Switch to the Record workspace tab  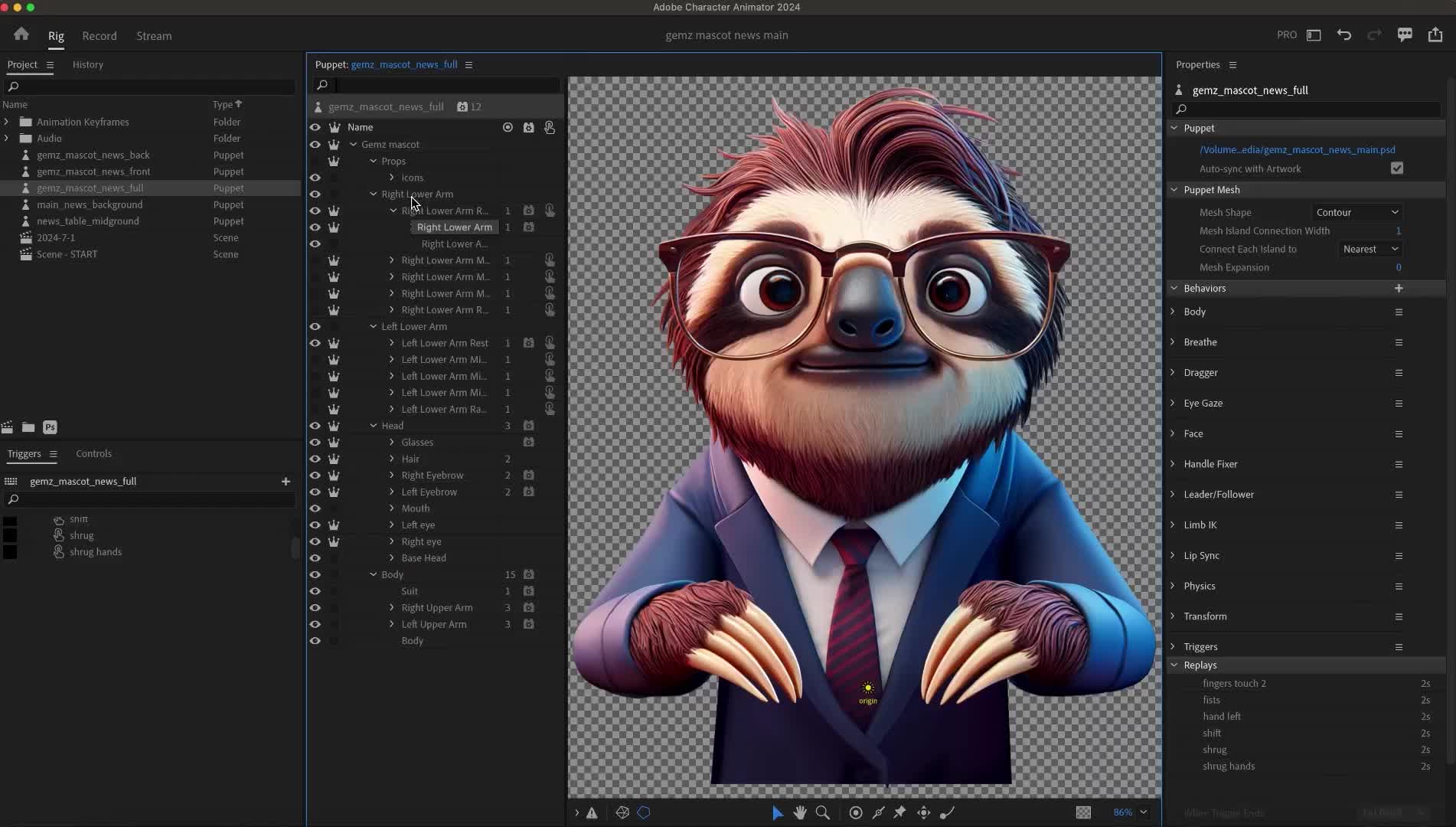coord(100,36)
